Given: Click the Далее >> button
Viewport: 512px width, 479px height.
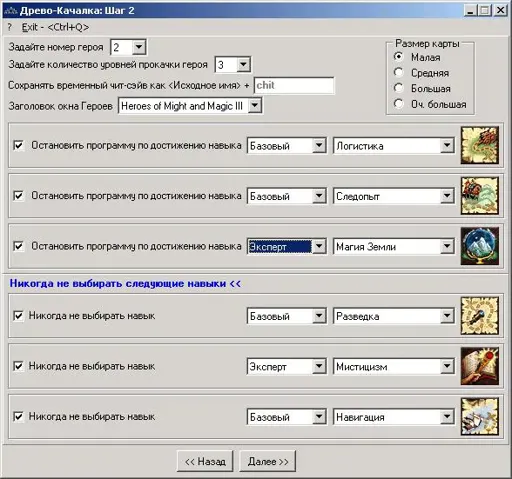Looking at the screenshot, I should (x=268, y=461).
